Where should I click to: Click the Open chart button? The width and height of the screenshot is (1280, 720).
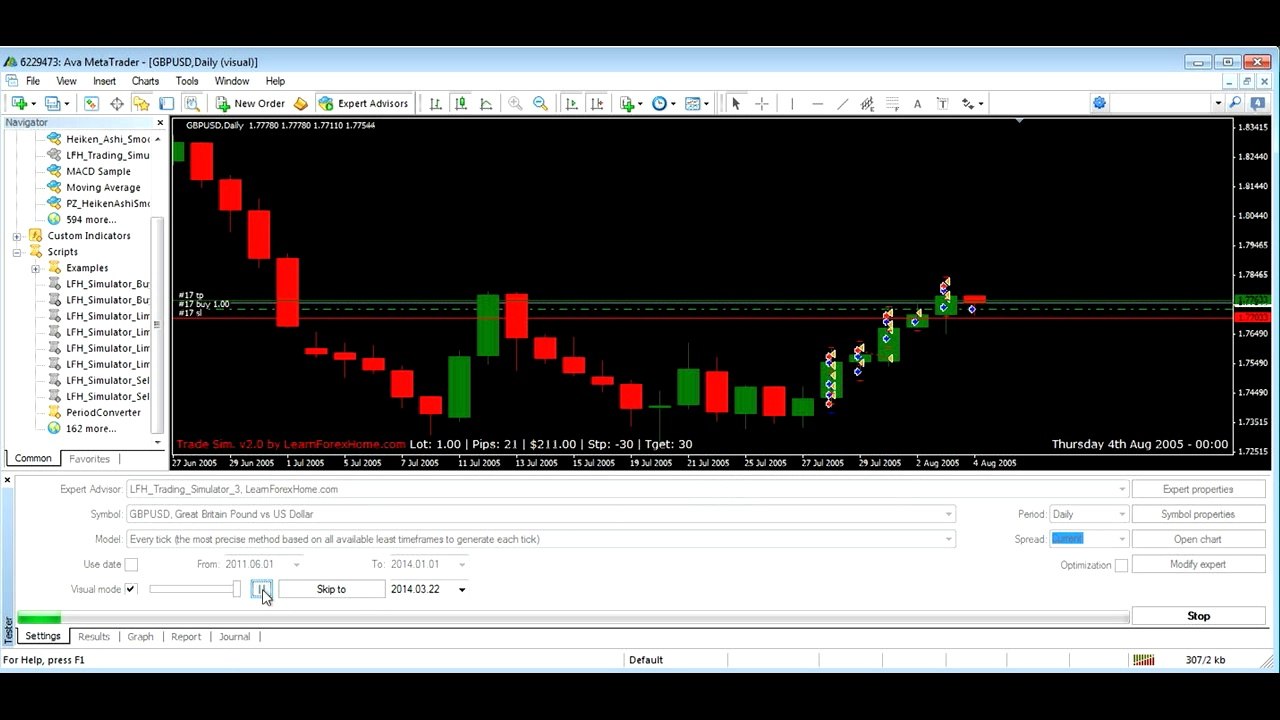(1198, 539)
